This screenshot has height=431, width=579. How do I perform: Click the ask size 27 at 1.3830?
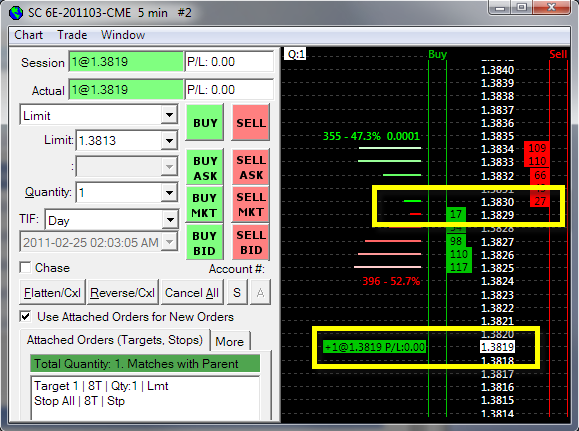coord(540,201)
